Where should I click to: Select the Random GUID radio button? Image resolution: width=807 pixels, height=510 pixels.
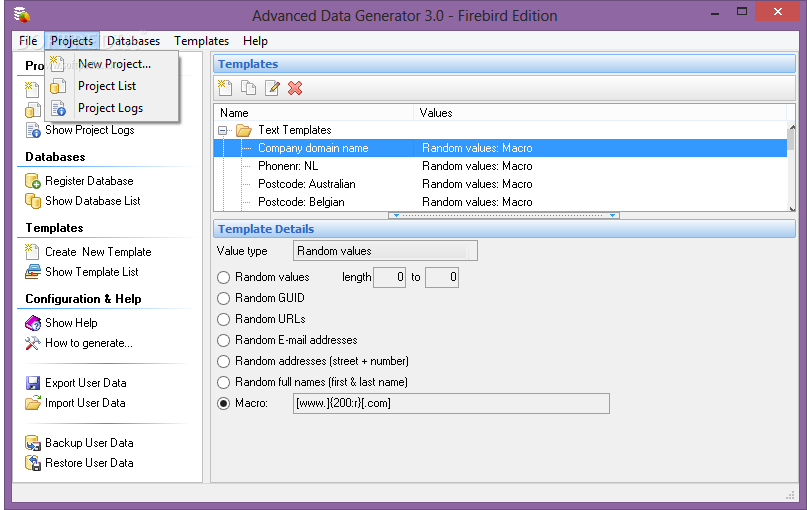(x=223, y=298)
